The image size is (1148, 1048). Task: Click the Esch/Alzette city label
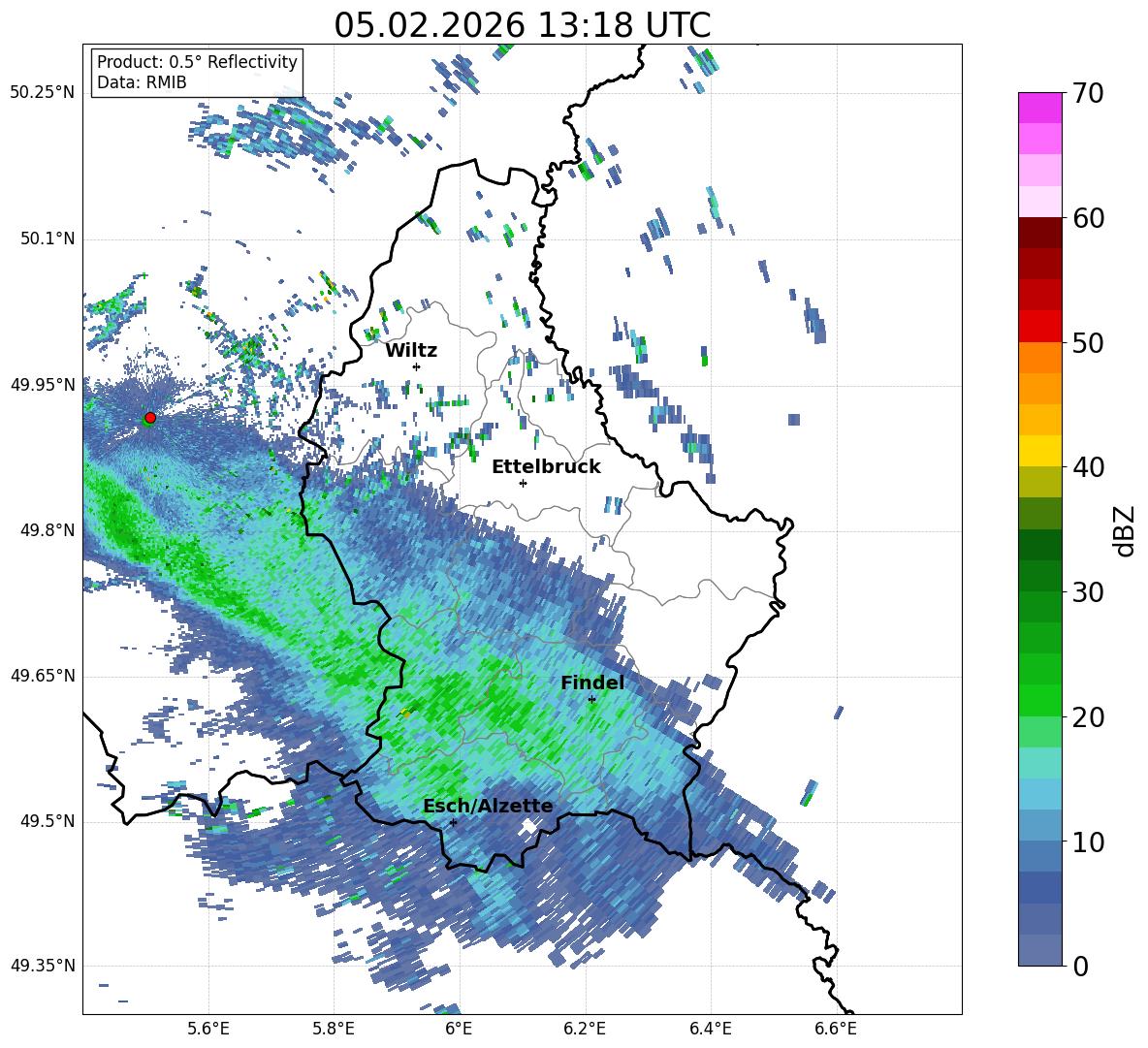488,807
